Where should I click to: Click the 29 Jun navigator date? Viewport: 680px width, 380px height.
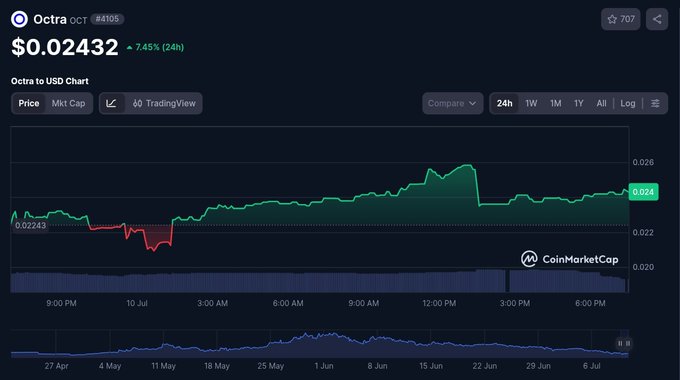538,366
